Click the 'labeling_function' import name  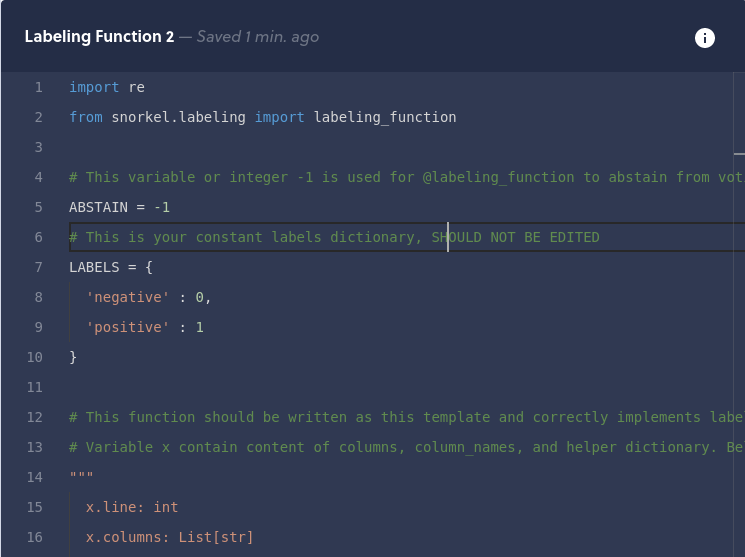pos(385,117)
